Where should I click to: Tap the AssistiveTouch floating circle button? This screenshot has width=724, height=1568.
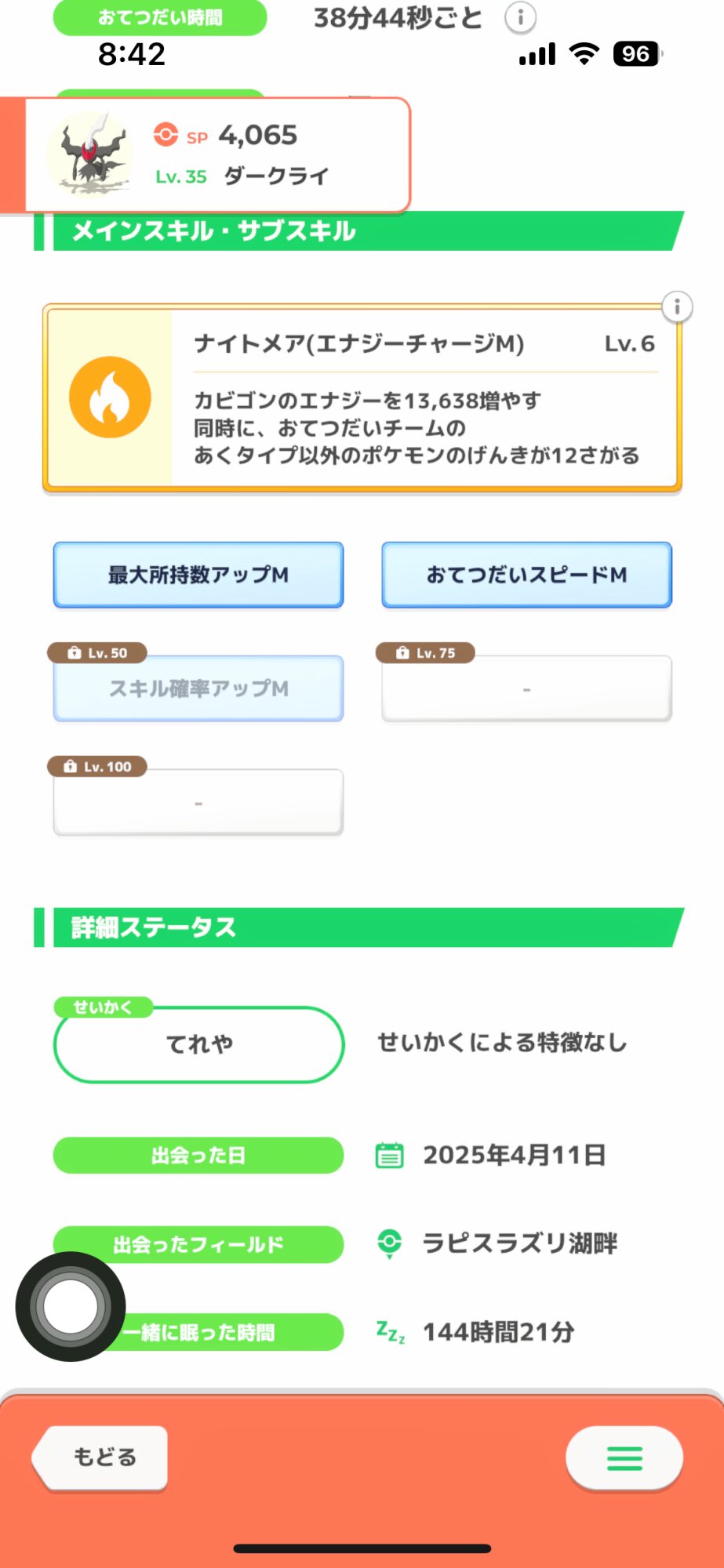pos(71,1306)
